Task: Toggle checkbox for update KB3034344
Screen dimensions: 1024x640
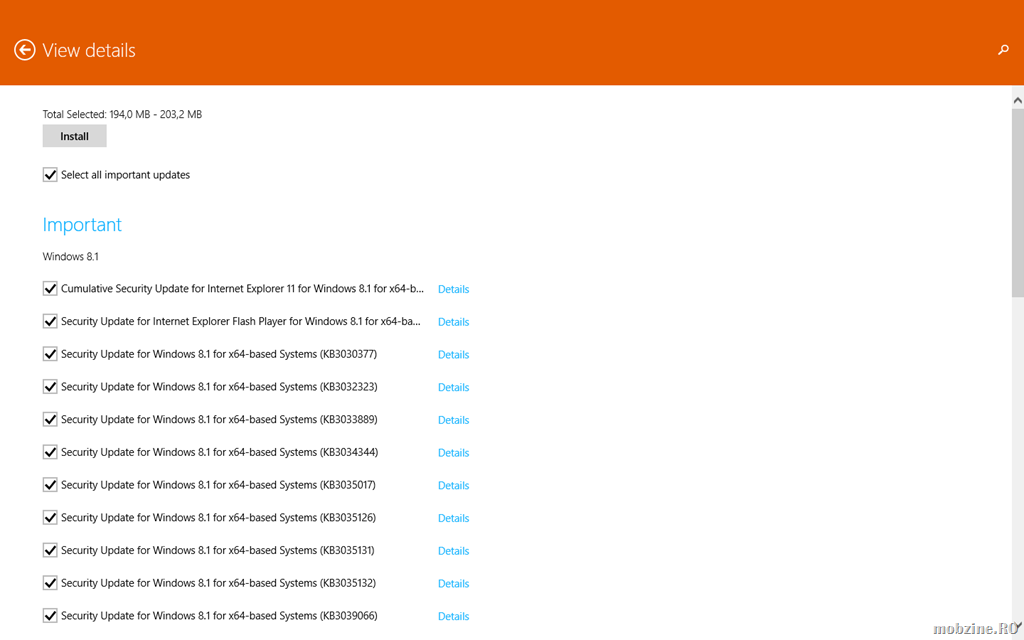Action: click(x=50, y=452)
